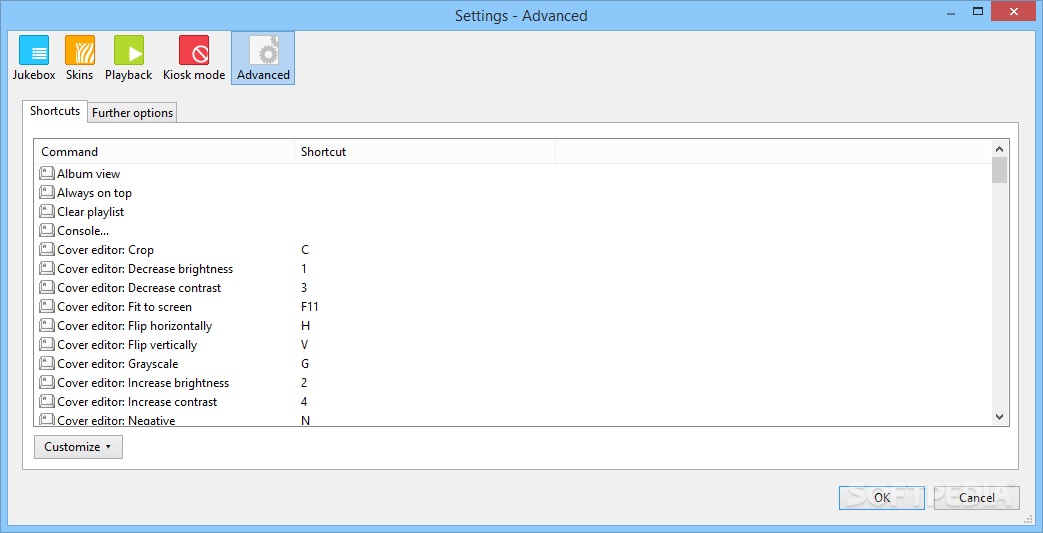Viewport: 1043px width, 533px height.
Task: Click the icon beside Cover editor: Increase brightness
Action: pyautogui.click(x=47, y=383)
